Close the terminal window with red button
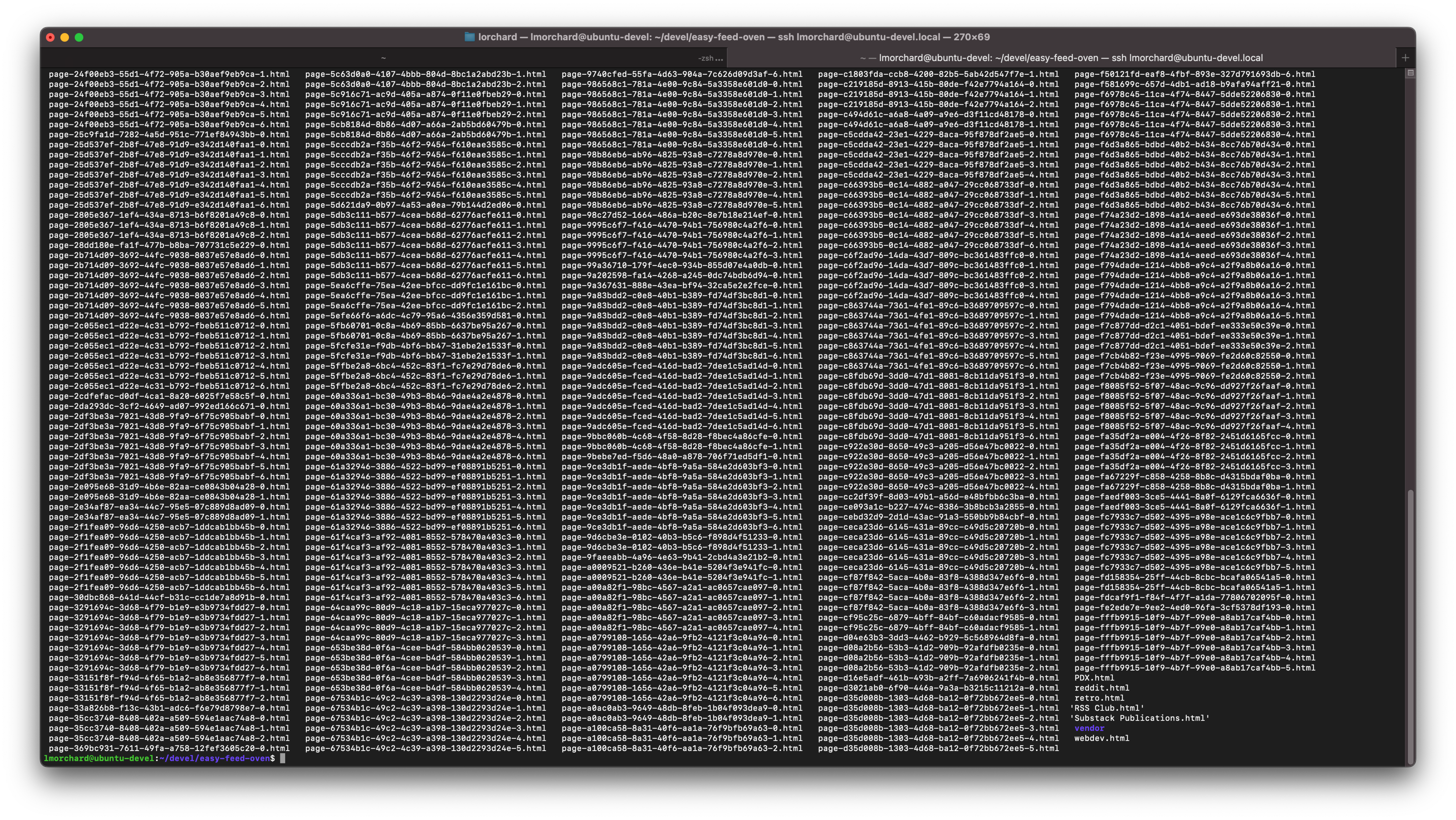 (x=50, y=37)
